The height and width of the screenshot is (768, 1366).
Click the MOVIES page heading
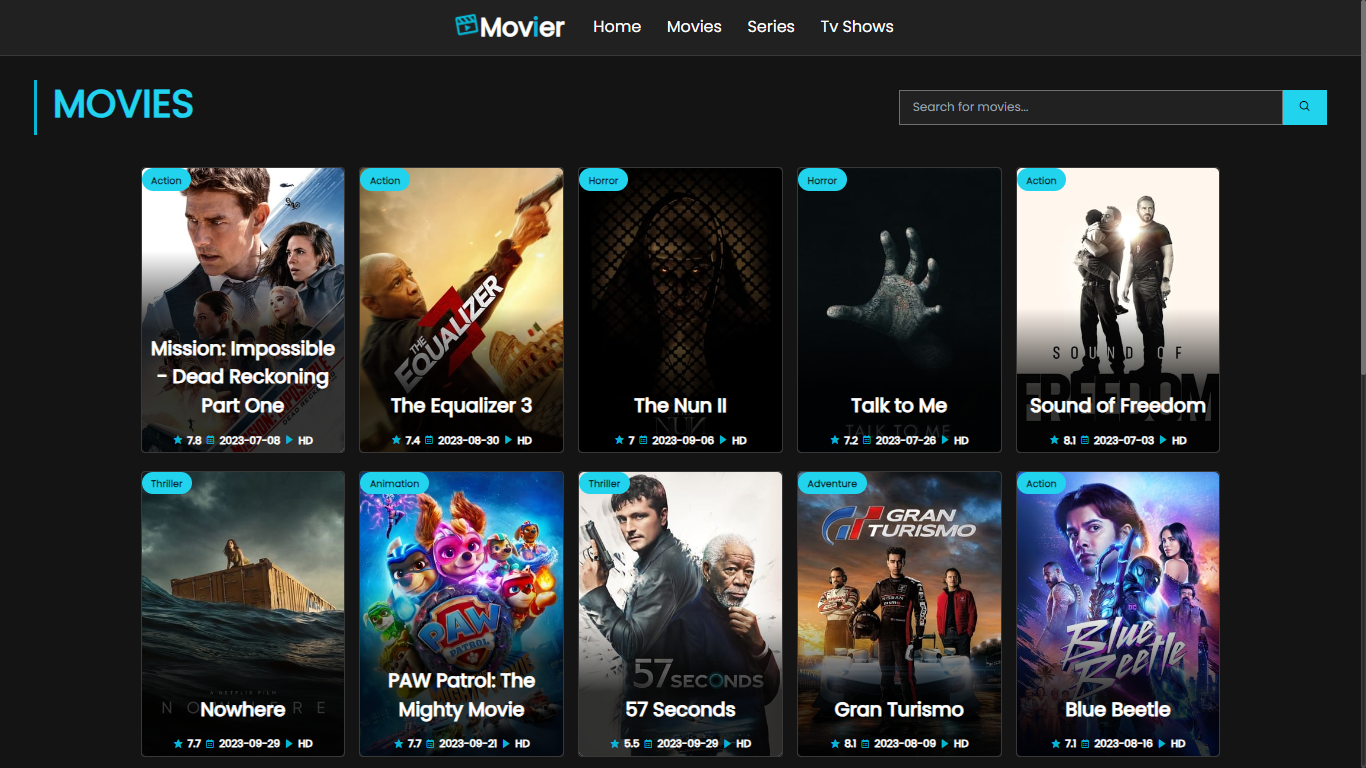pos(123,105)
